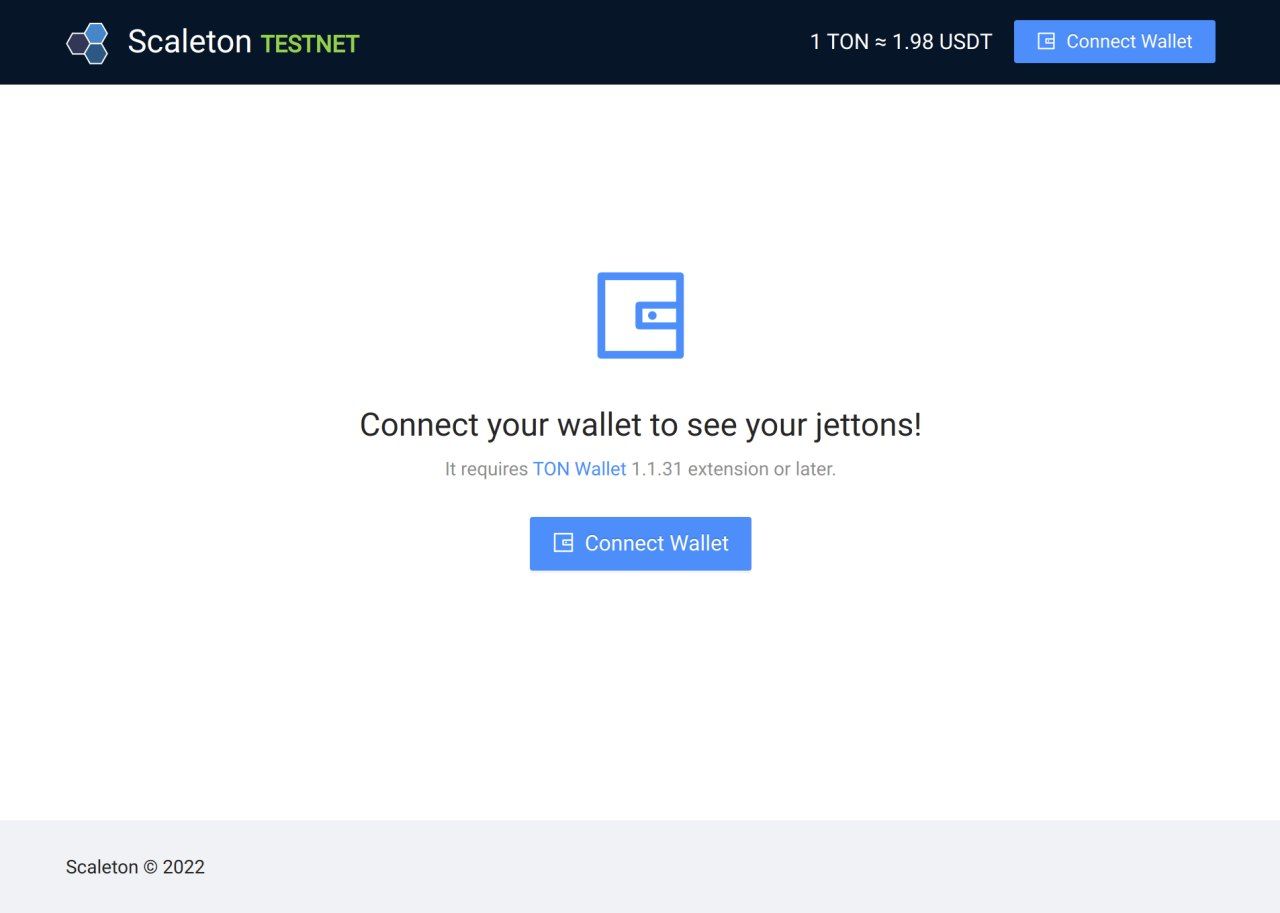Click the 'It requires' subtitle text
1280x913 pixels.
486,469
